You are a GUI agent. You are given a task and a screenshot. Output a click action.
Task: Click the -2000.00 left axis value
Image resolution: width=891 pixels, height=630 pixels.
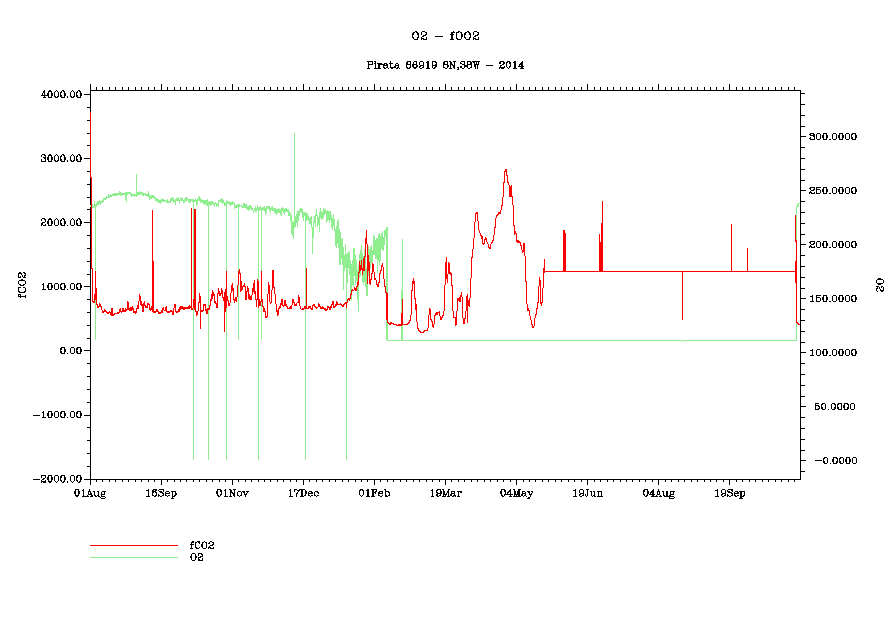tap(56, 479)
